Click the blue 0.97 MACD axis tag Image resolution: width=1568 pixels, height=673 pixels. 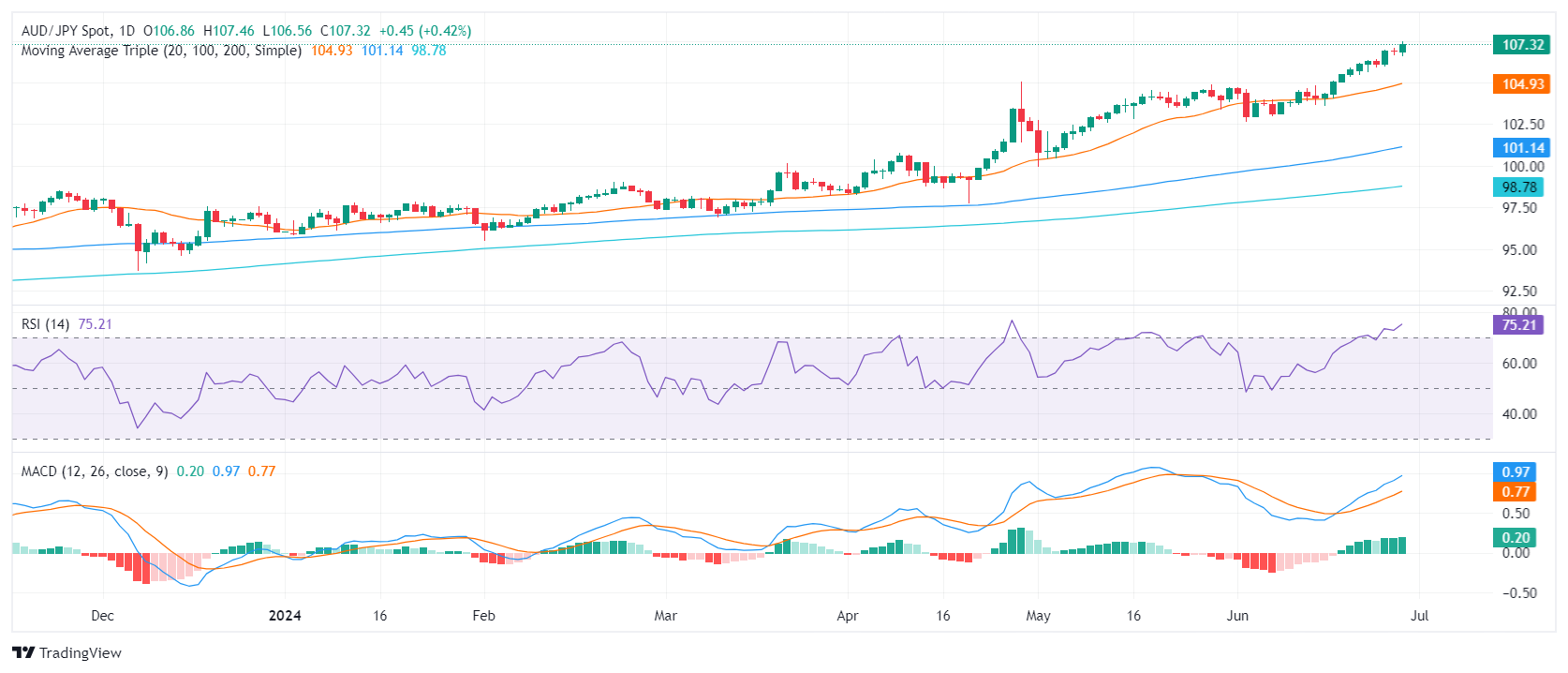pyautogui.click(x=1516, y=472)
